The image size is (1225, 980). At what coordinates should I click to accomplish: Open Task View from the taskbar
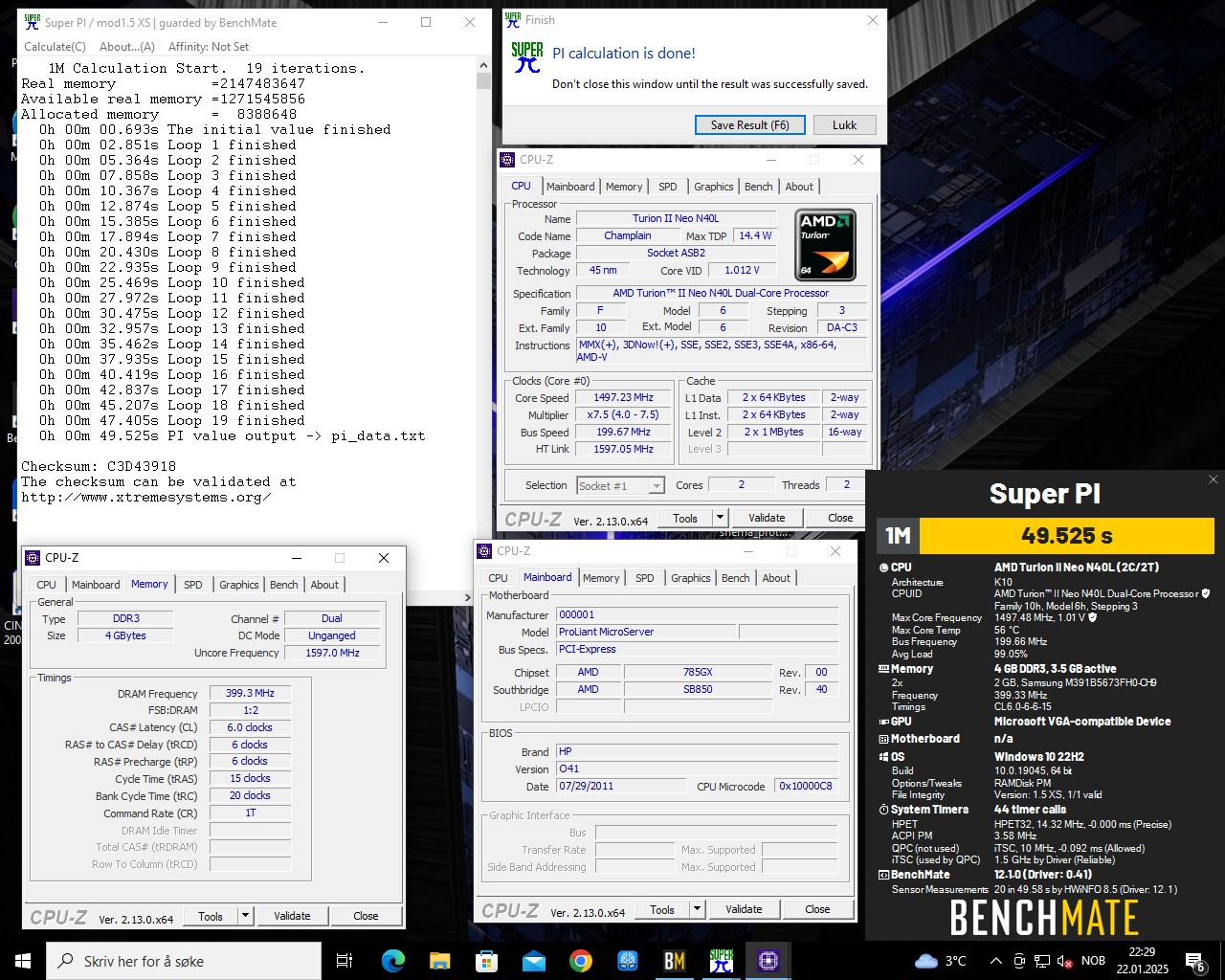(x=345, y=961)
